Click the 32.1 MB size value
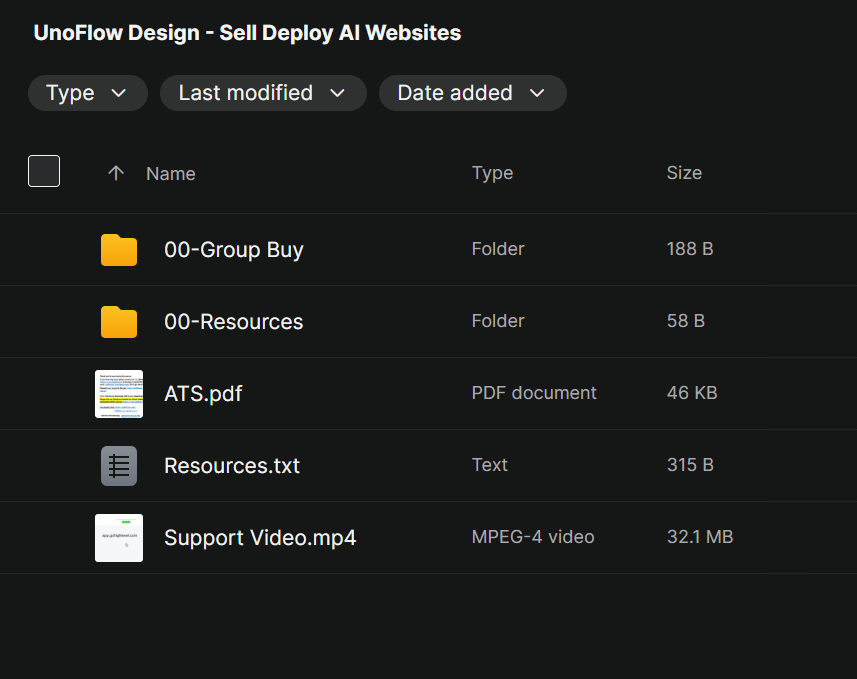 700,537
